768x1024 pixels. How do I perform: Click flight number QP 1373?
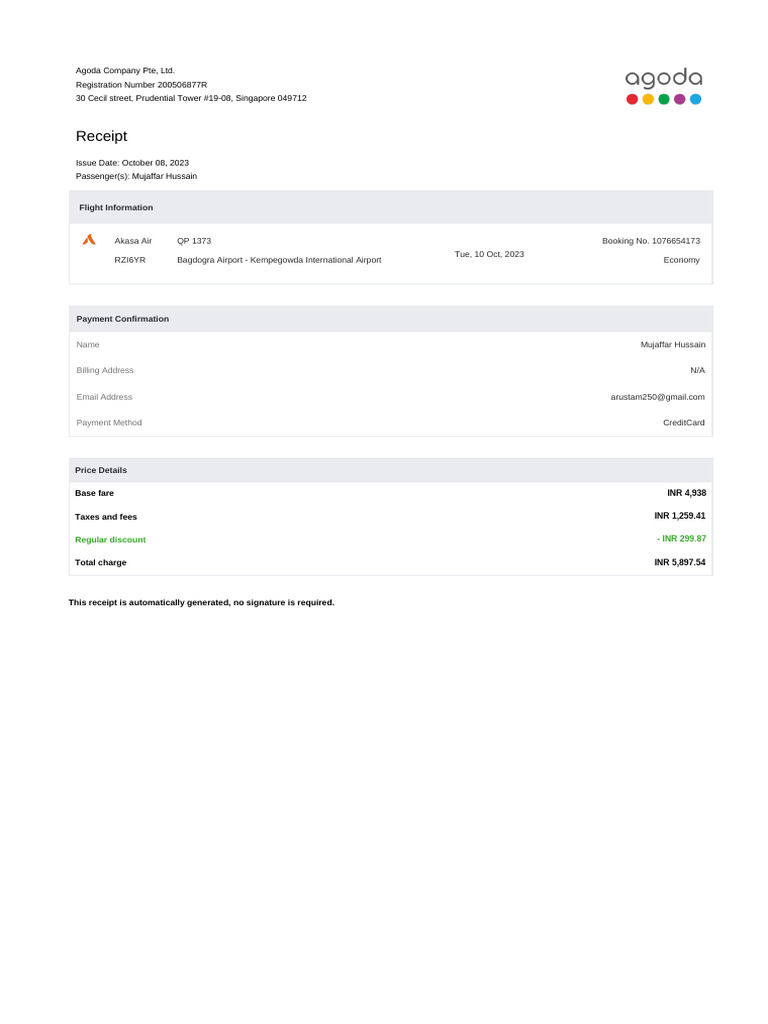click(194, 240)
